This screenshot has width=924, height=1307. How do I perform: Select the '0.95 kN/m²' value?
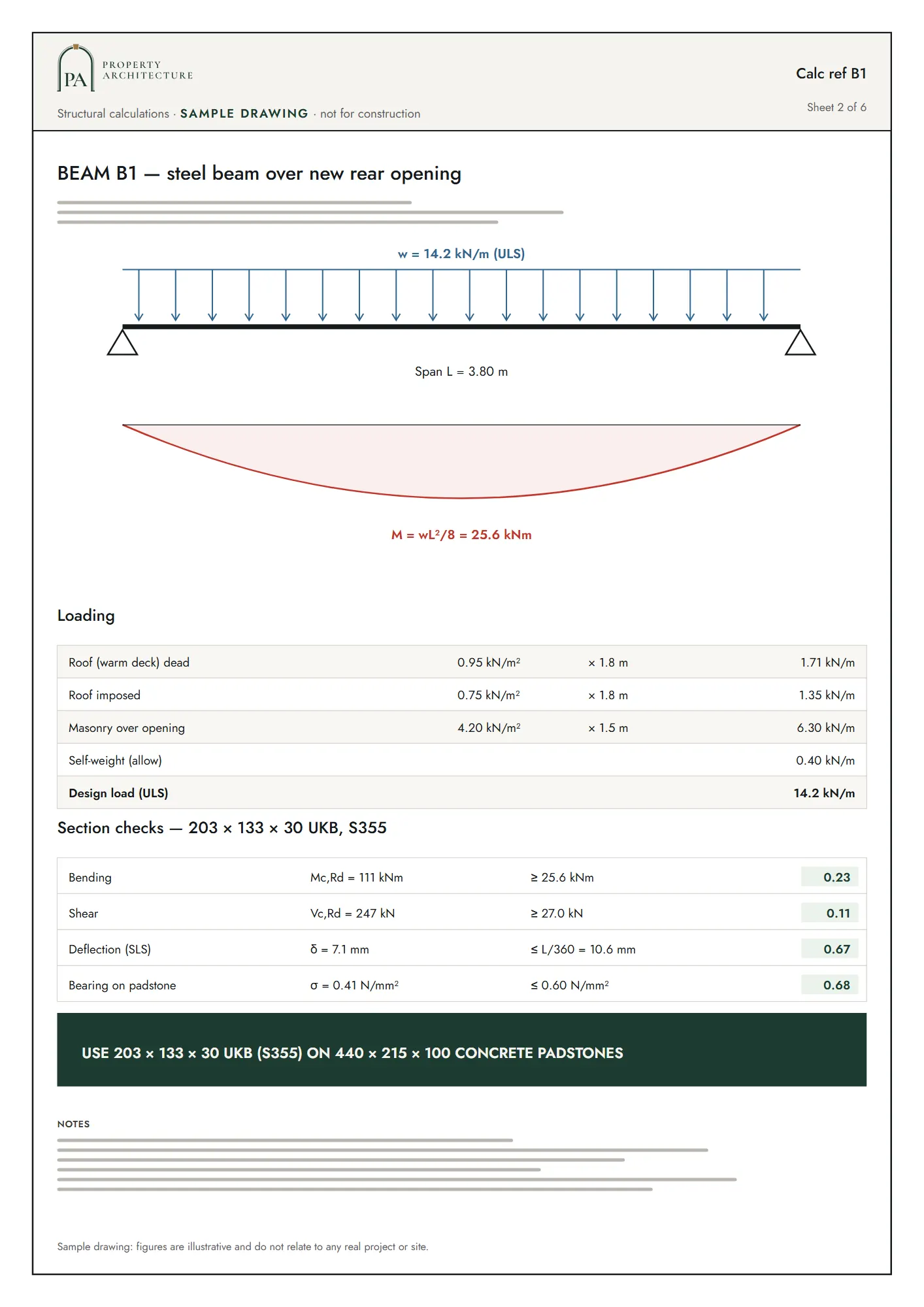click(x=489, y=663)
